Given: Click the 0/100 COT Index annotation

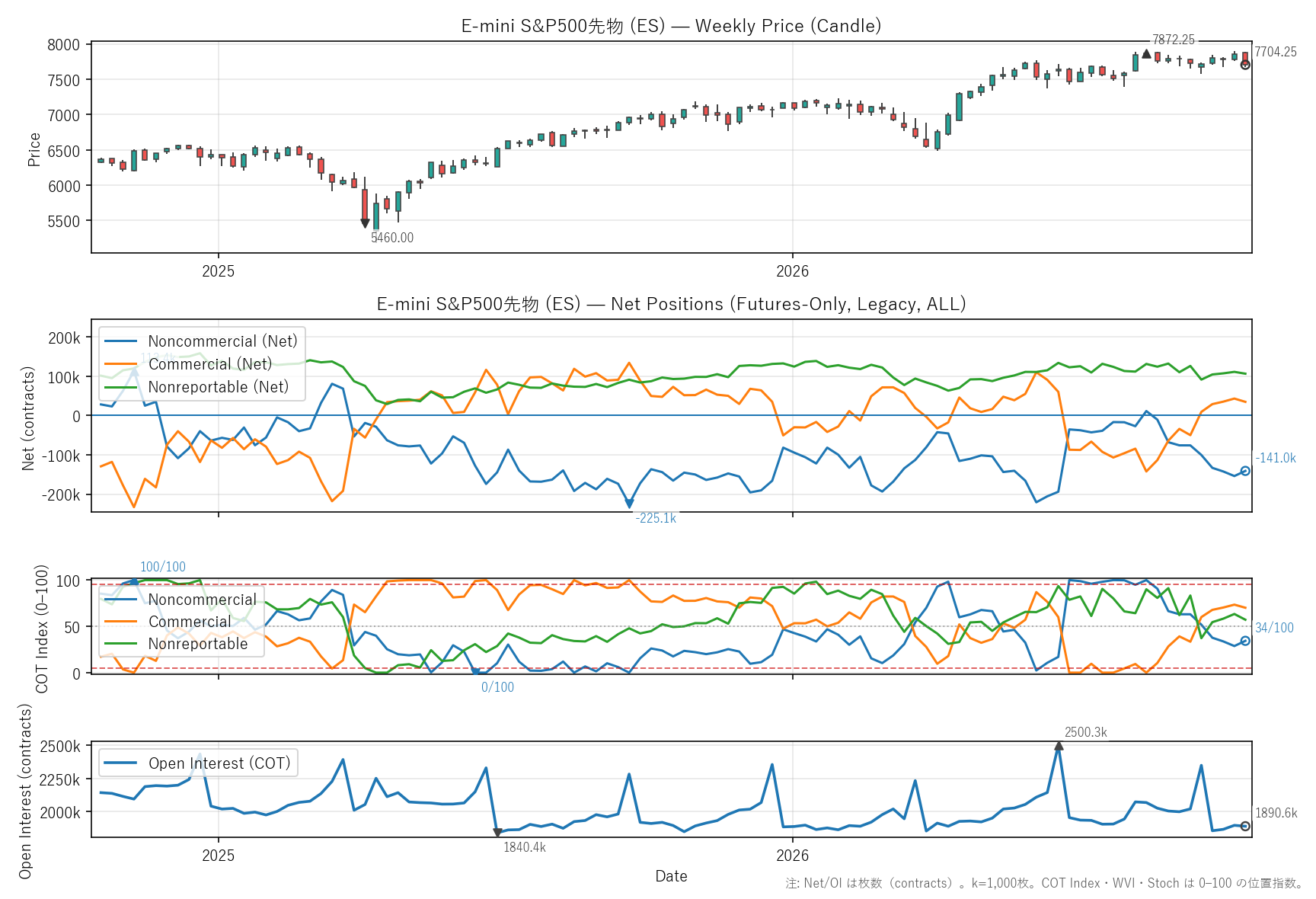Looking at the screenshot, I should tap(497, 687).
